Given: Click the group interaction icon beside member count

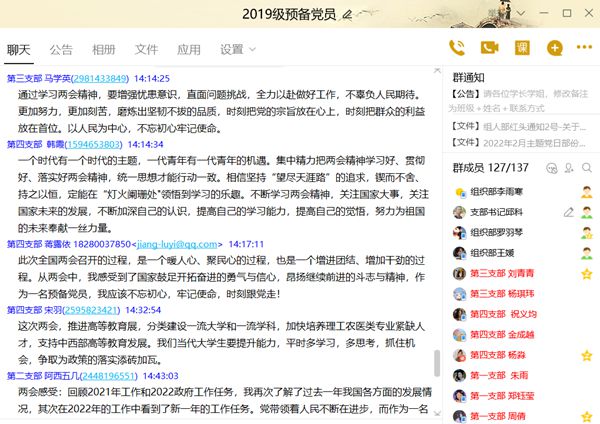Looking at the screenshot, I should coord(551,168).
